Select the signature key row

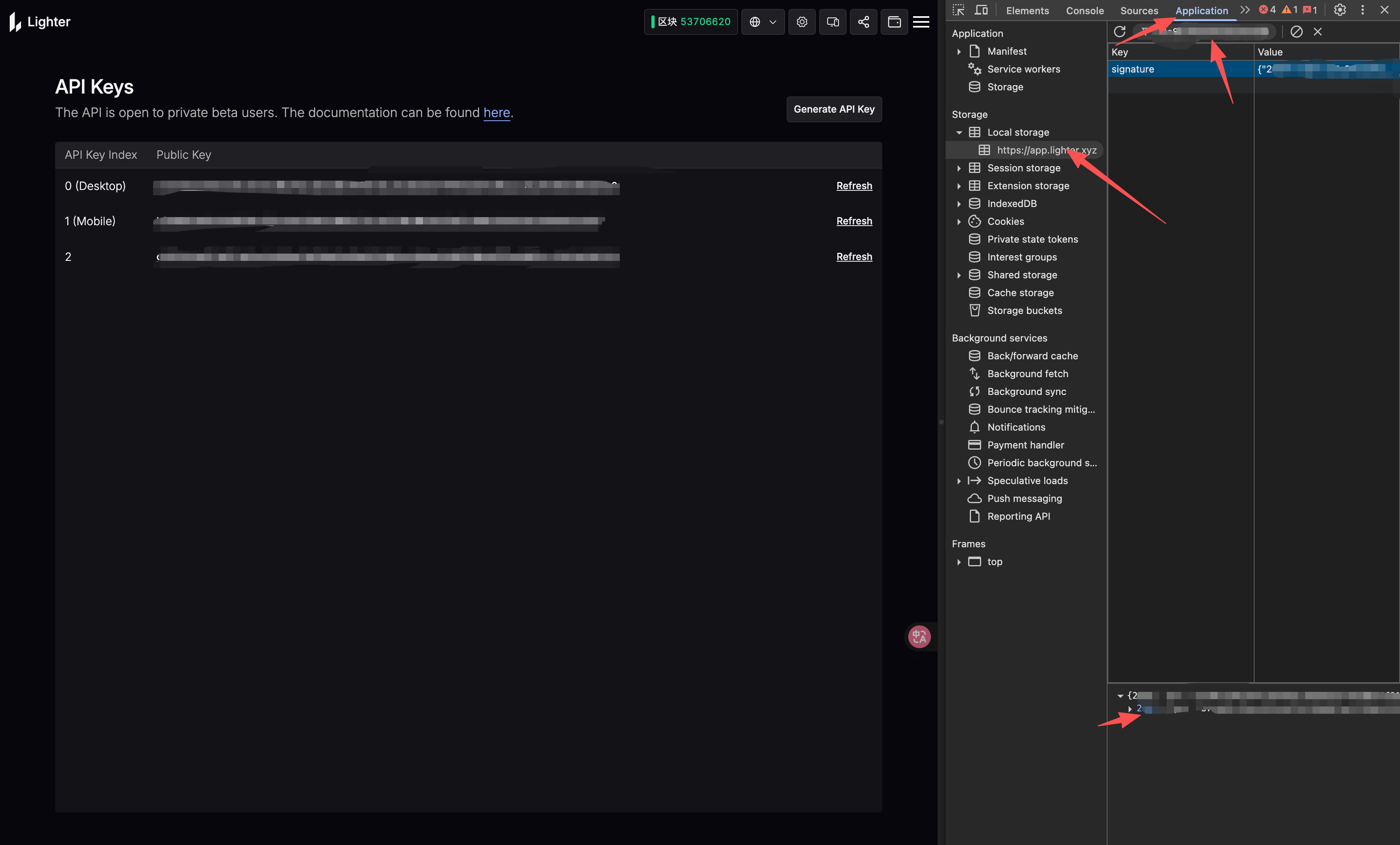coord(1133,69)
